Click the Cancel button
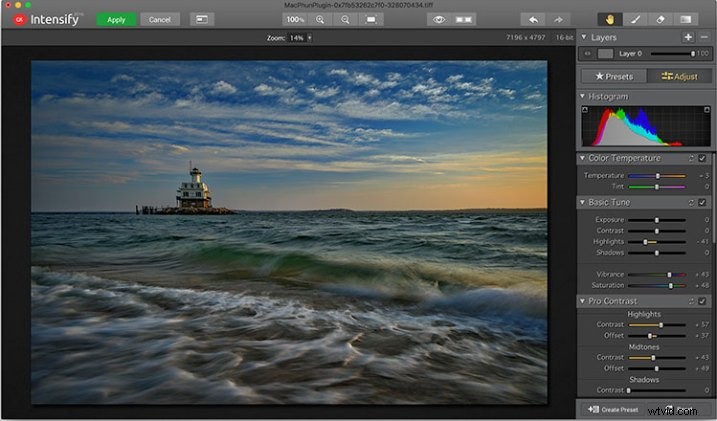This screenshot has height=421, width=717. pos(160,20)
